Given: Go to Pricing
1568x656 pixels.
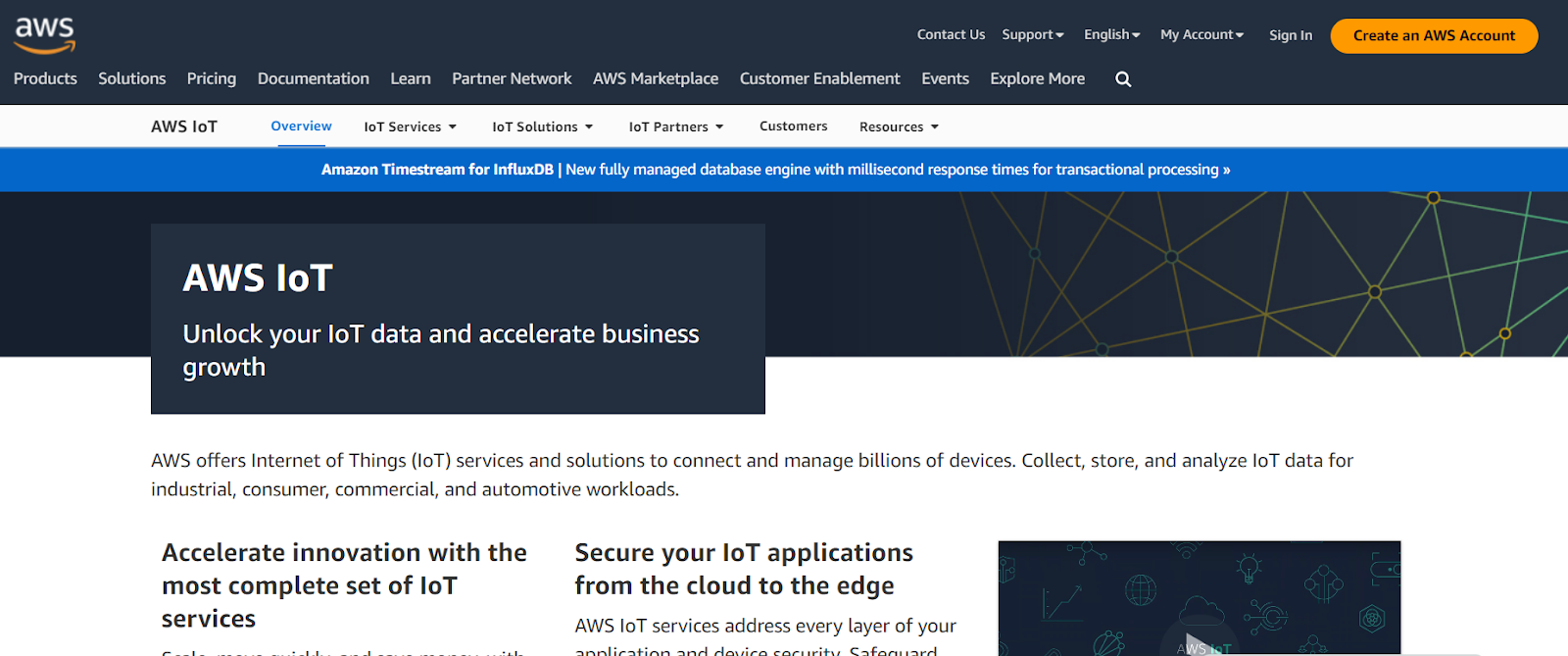Looking at the screenshot, I should point(212,78).
